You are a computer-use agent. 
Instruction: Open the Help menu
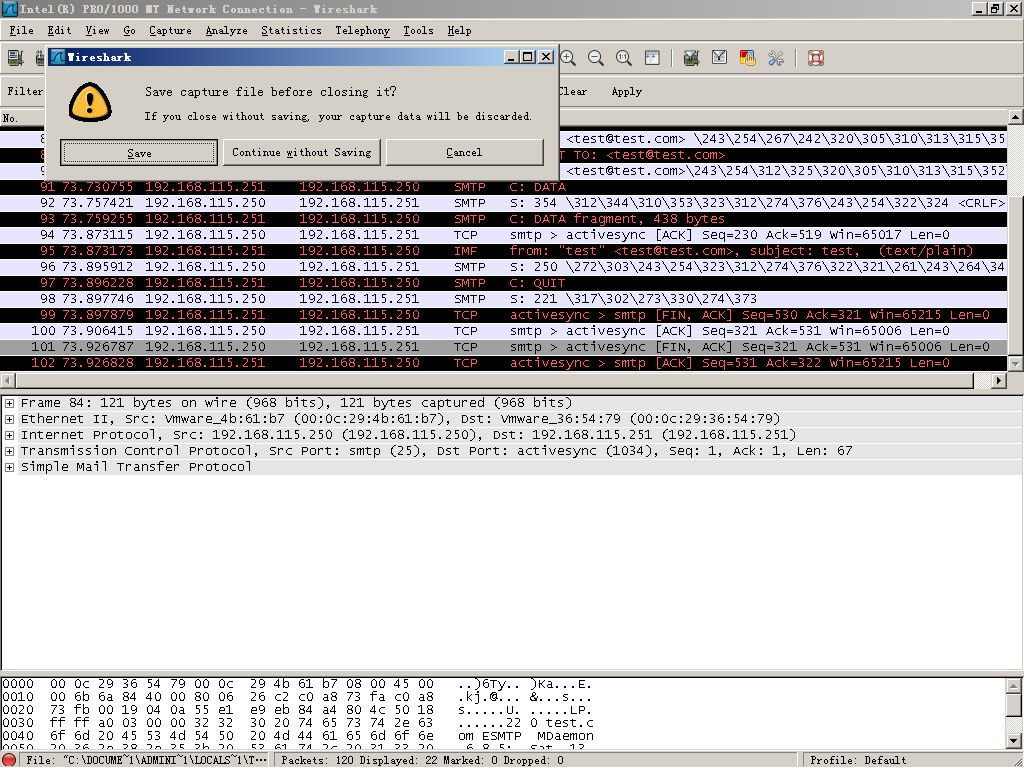459,30
